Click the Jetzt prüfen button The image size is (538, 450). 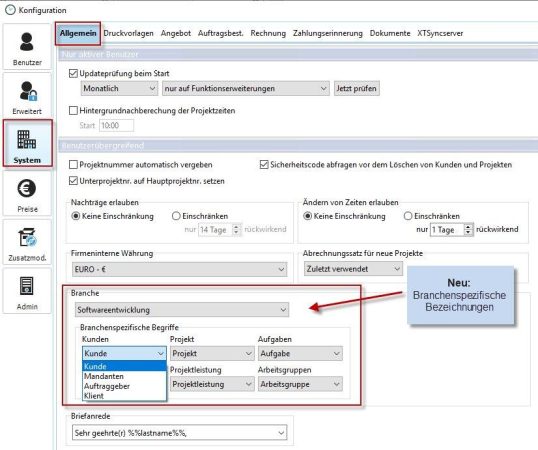pos(356,88)
